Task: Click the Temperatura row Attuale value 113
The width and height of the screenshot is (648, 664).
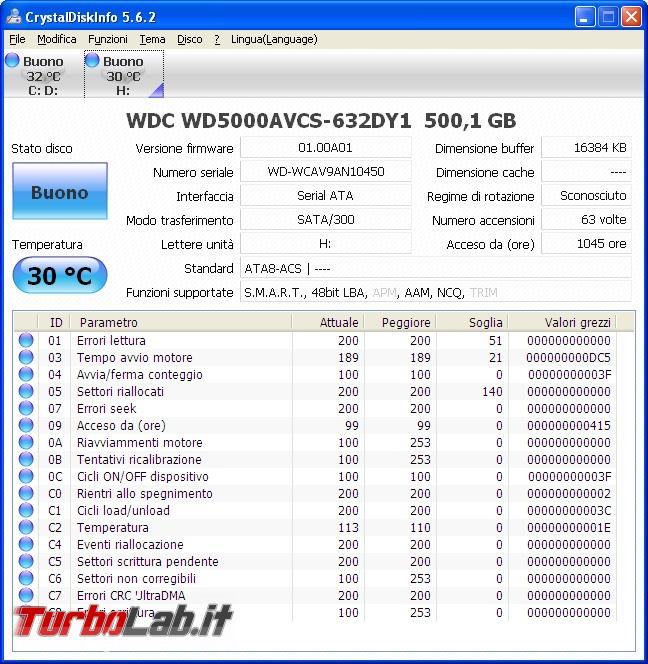Action: point(348,527)
